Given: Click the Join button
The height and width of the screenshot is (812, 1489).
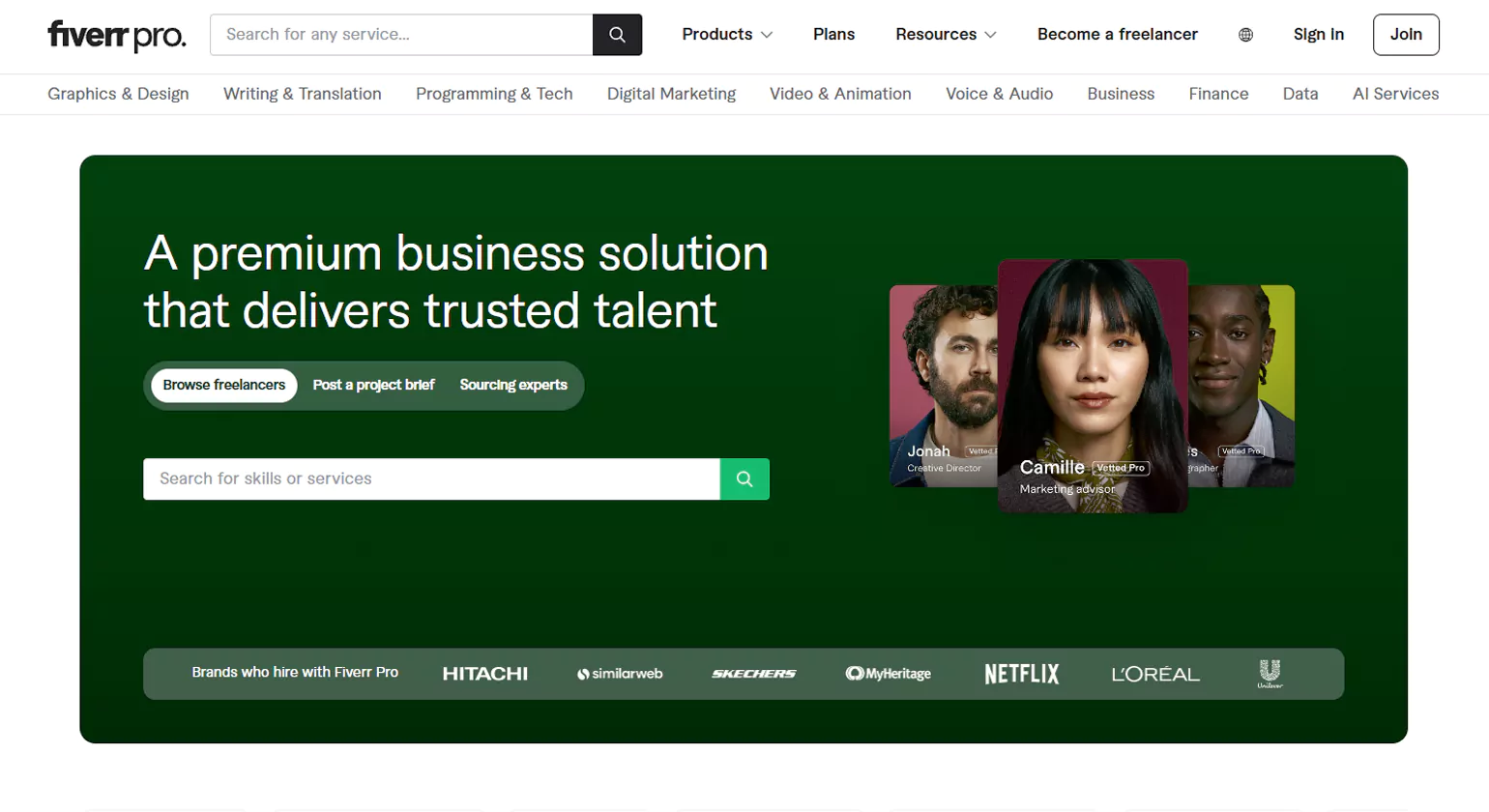Looking at the screenshot, I should (1406, 35).
